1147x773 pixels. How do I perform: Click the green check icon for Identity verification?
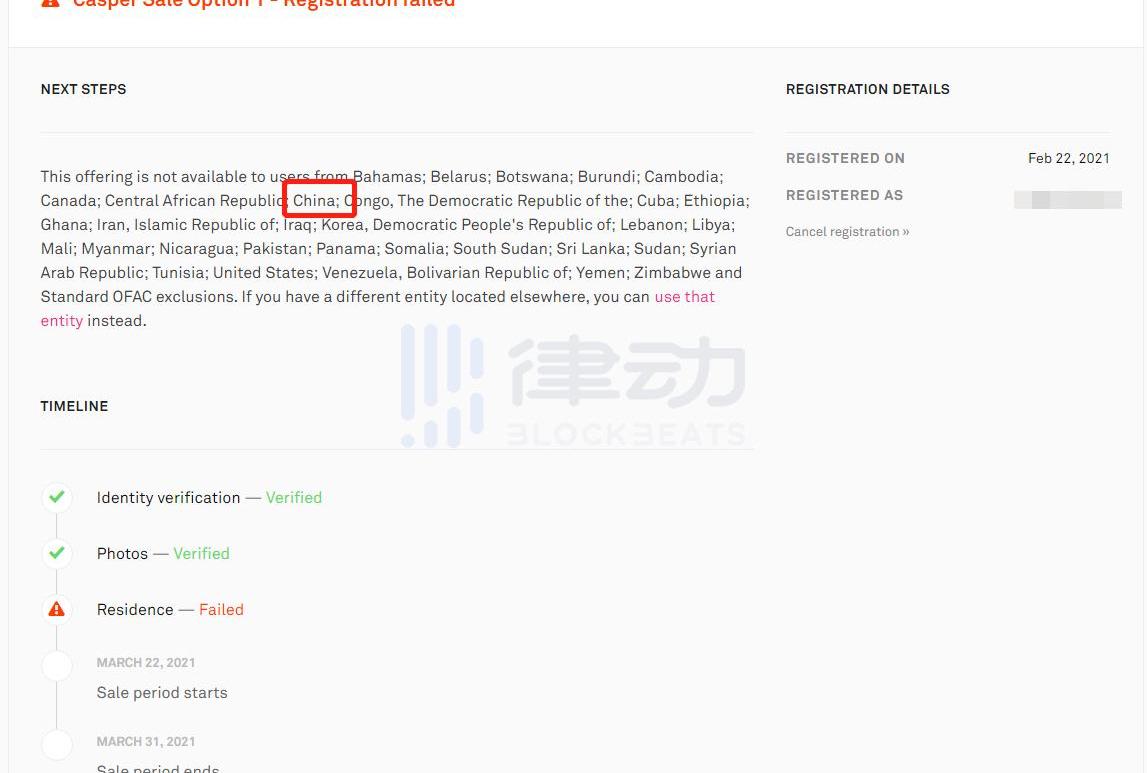click(x=56, y=497)
